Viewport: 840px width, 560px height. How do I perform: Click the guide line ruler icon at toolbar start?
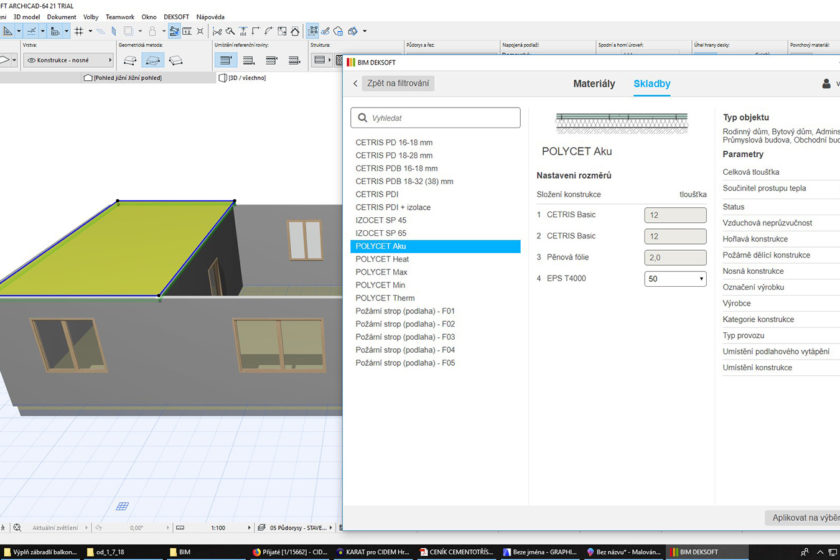pyautogui.click(x=8, y=31)
